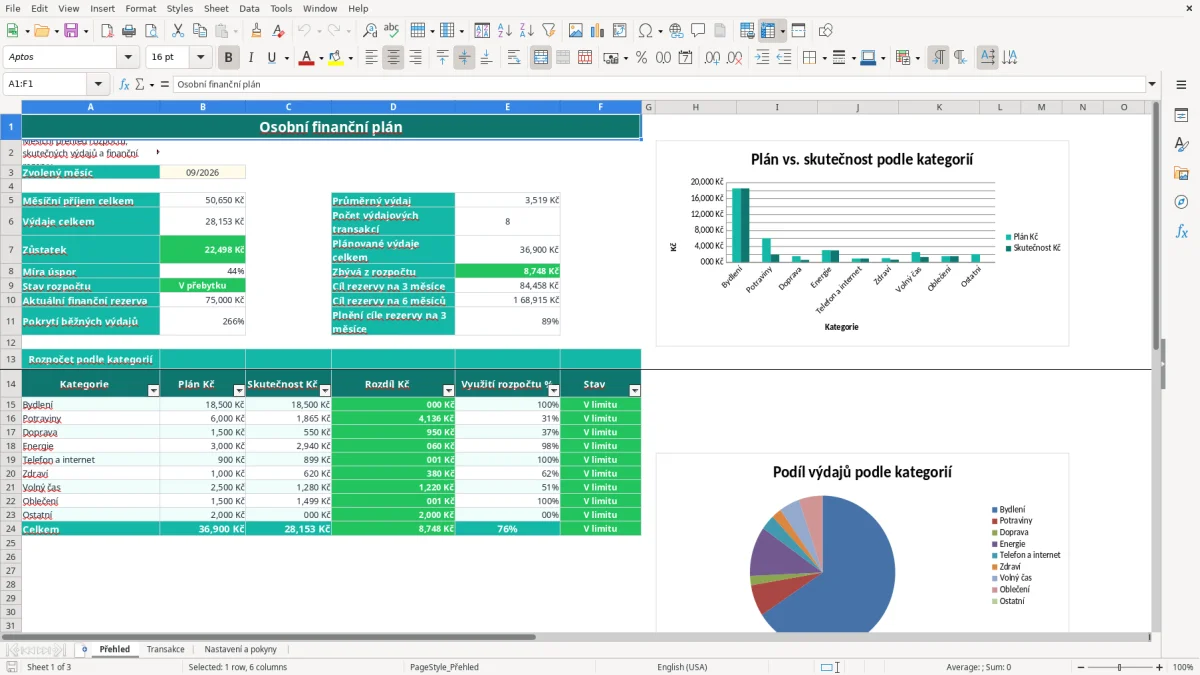Toggle Center Horizontally alignment

[393, 58]
